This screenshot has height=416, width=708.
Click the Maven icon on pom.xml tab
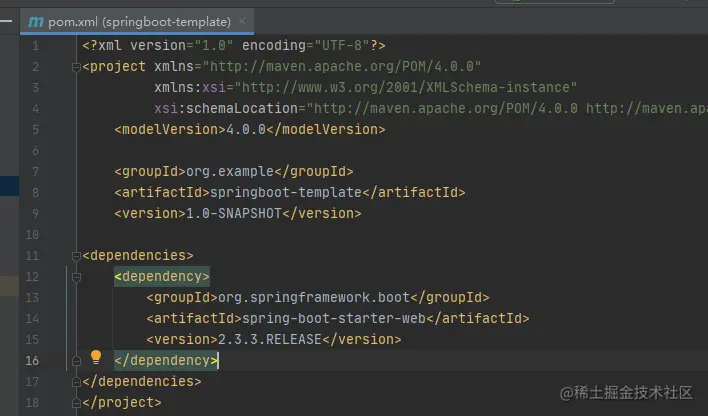point(36,22)
